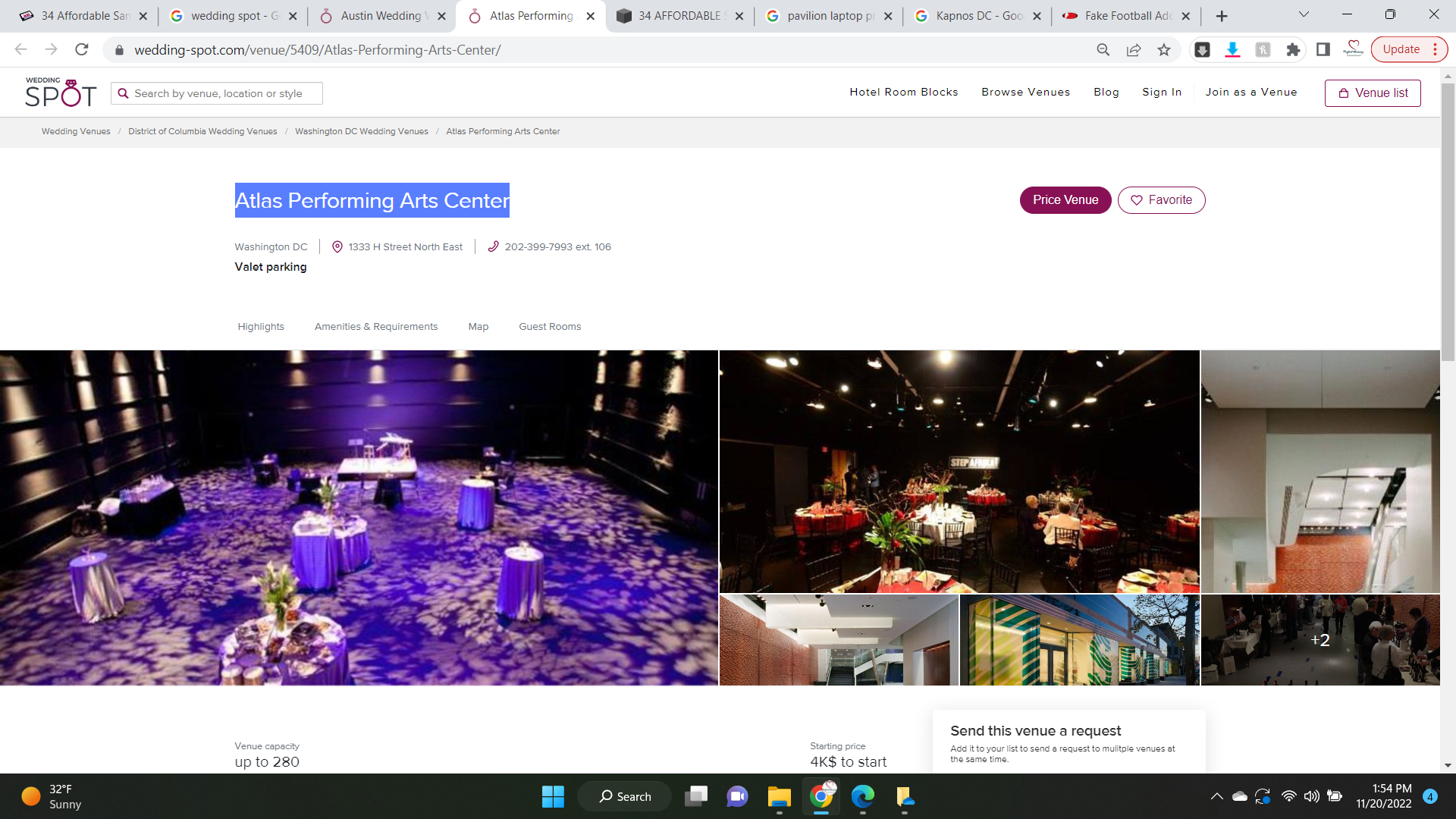Open Microsoft Edge from the taskbar
This screenshot has height=819, width=1456.
[x=863, y=796]
